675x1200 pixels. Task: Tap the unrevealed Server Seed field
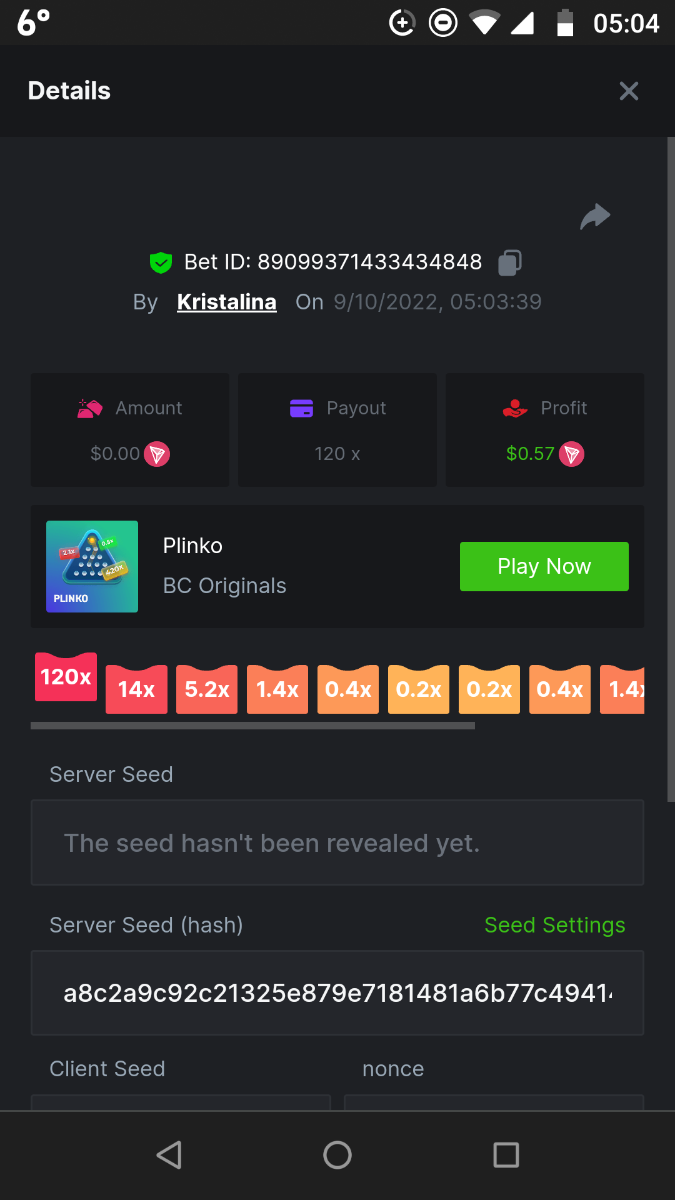(x=337, y=843)
